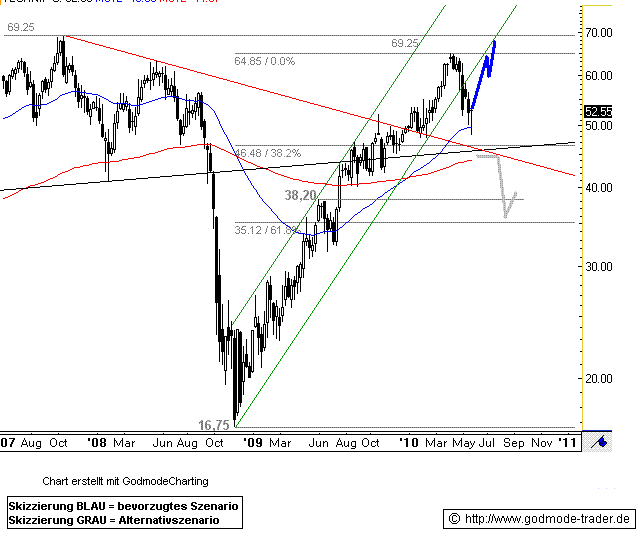The width and height of the screenshot is (639, 555).
Task: Click the 46.48 / 38.2% Fibonacci label
Action: point(267,153)
